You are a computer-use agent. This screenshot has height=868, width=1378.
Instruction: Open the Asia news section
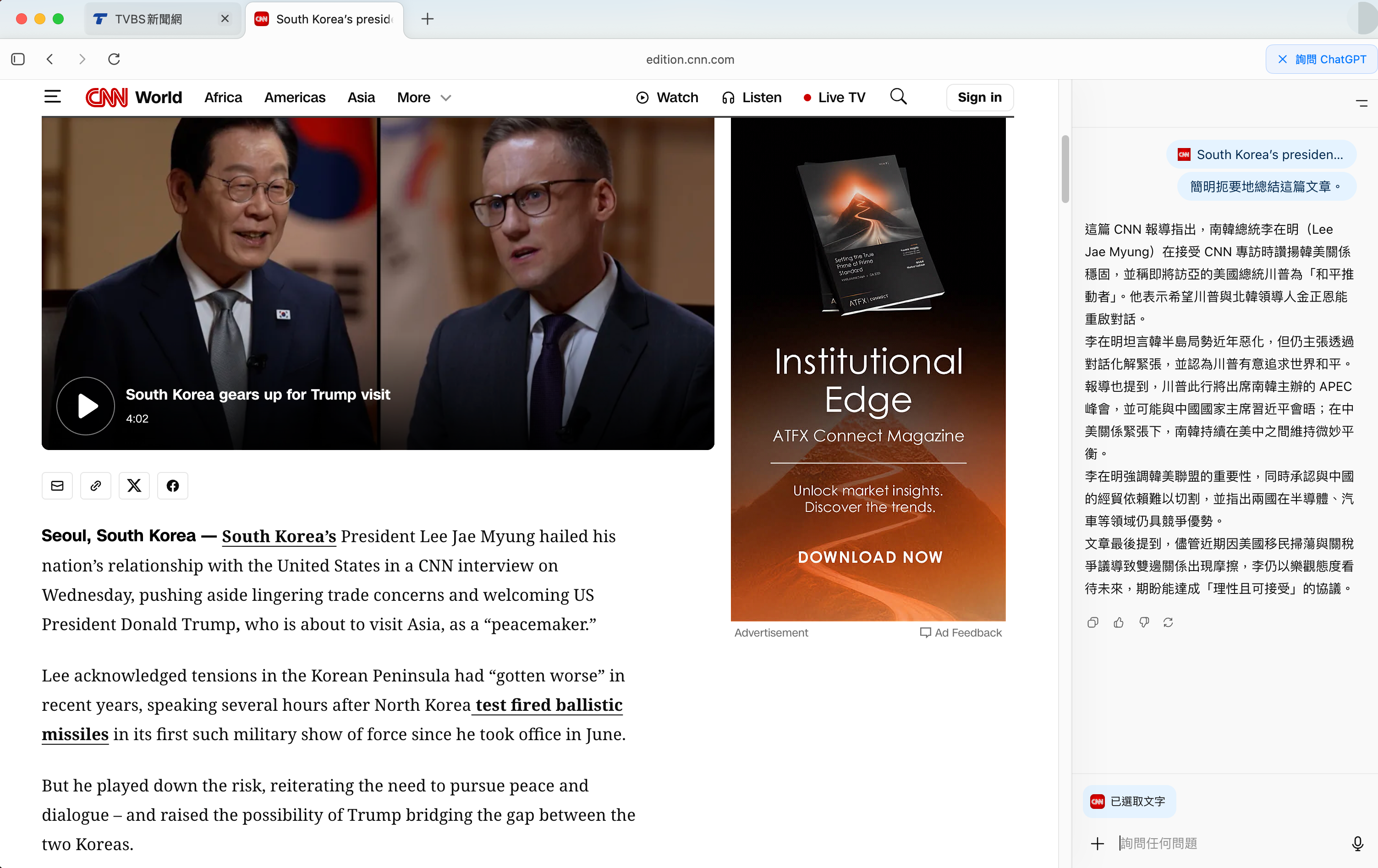[x=361, y=97]
